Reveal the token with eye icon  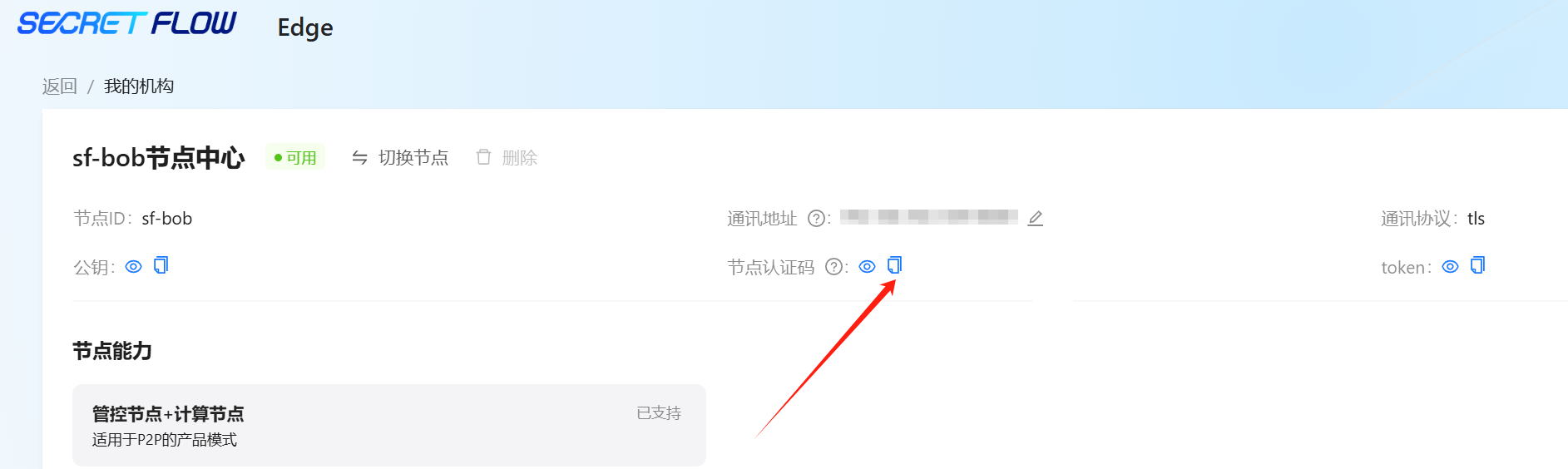click(x=1451, y=266)
